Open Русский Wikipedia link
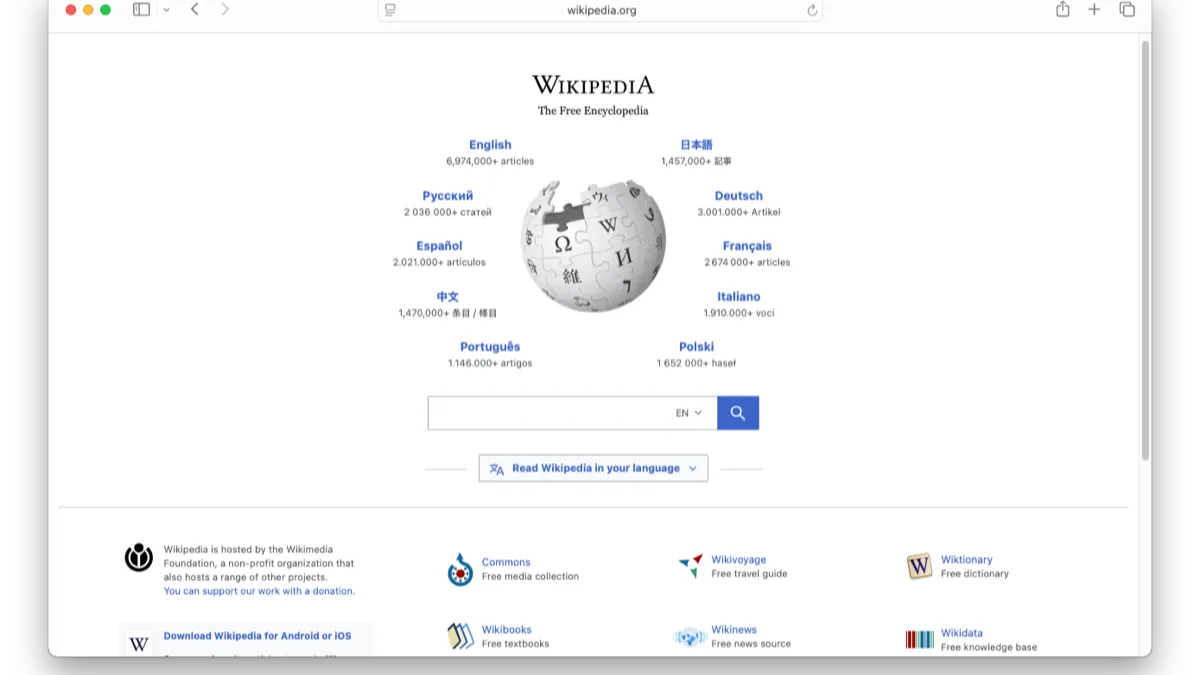The image size is (1200, 675). [x=448, y=196]
